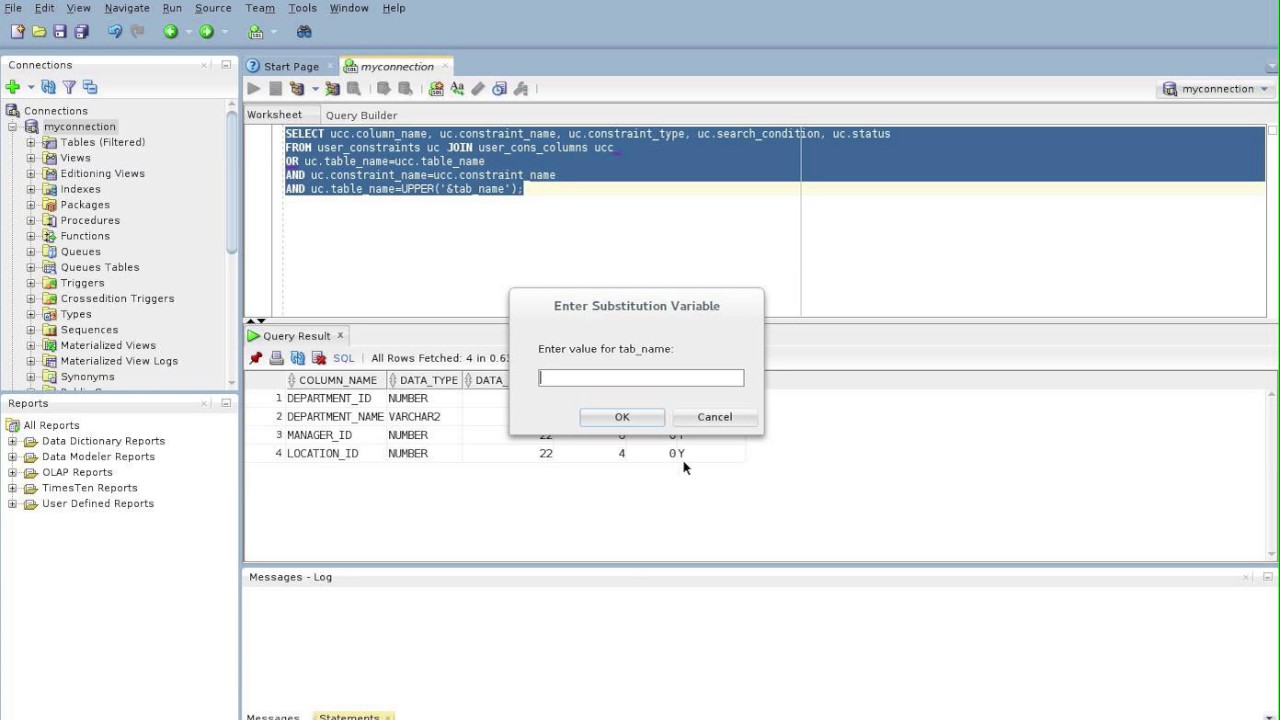Pin the Query Result with the red pushpin
Viewport: 1280px width, 720px height.
click(256, 358)
